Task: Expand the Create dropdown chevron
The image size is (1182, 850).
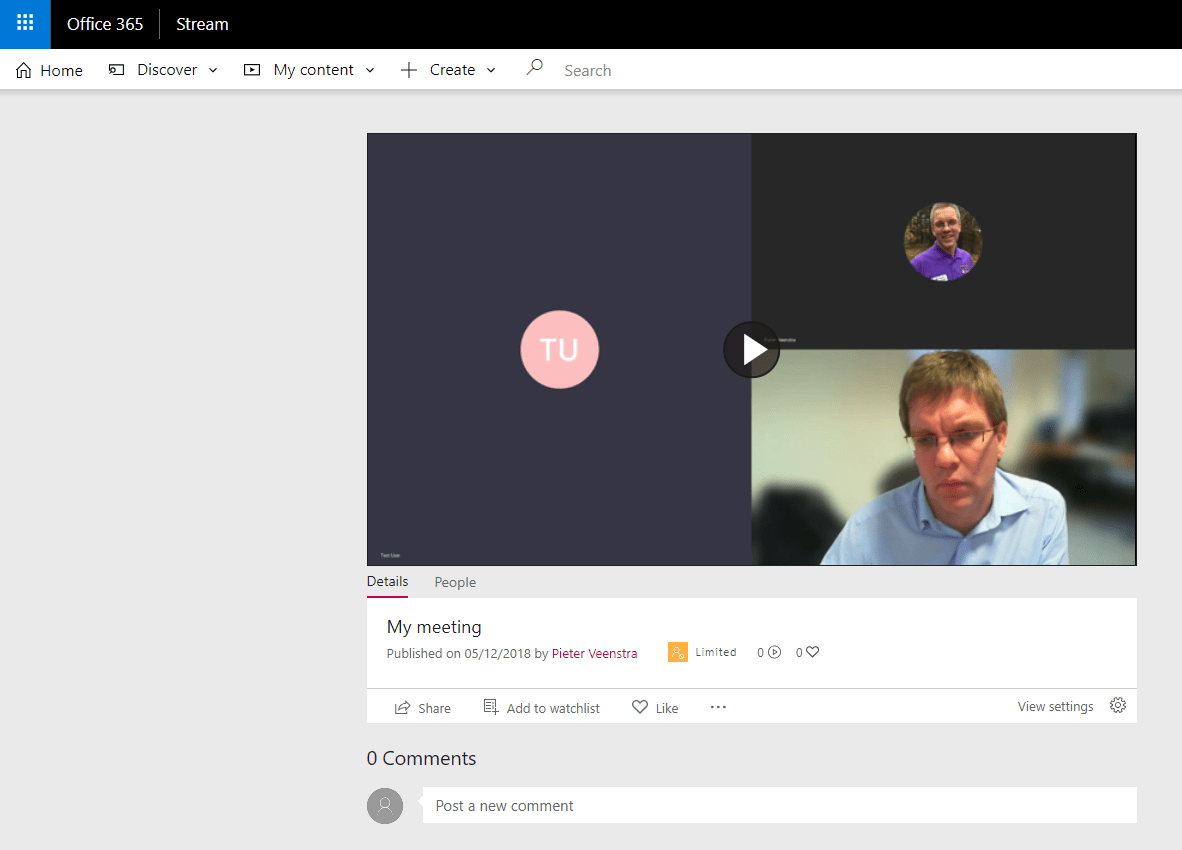Action: 491,70
